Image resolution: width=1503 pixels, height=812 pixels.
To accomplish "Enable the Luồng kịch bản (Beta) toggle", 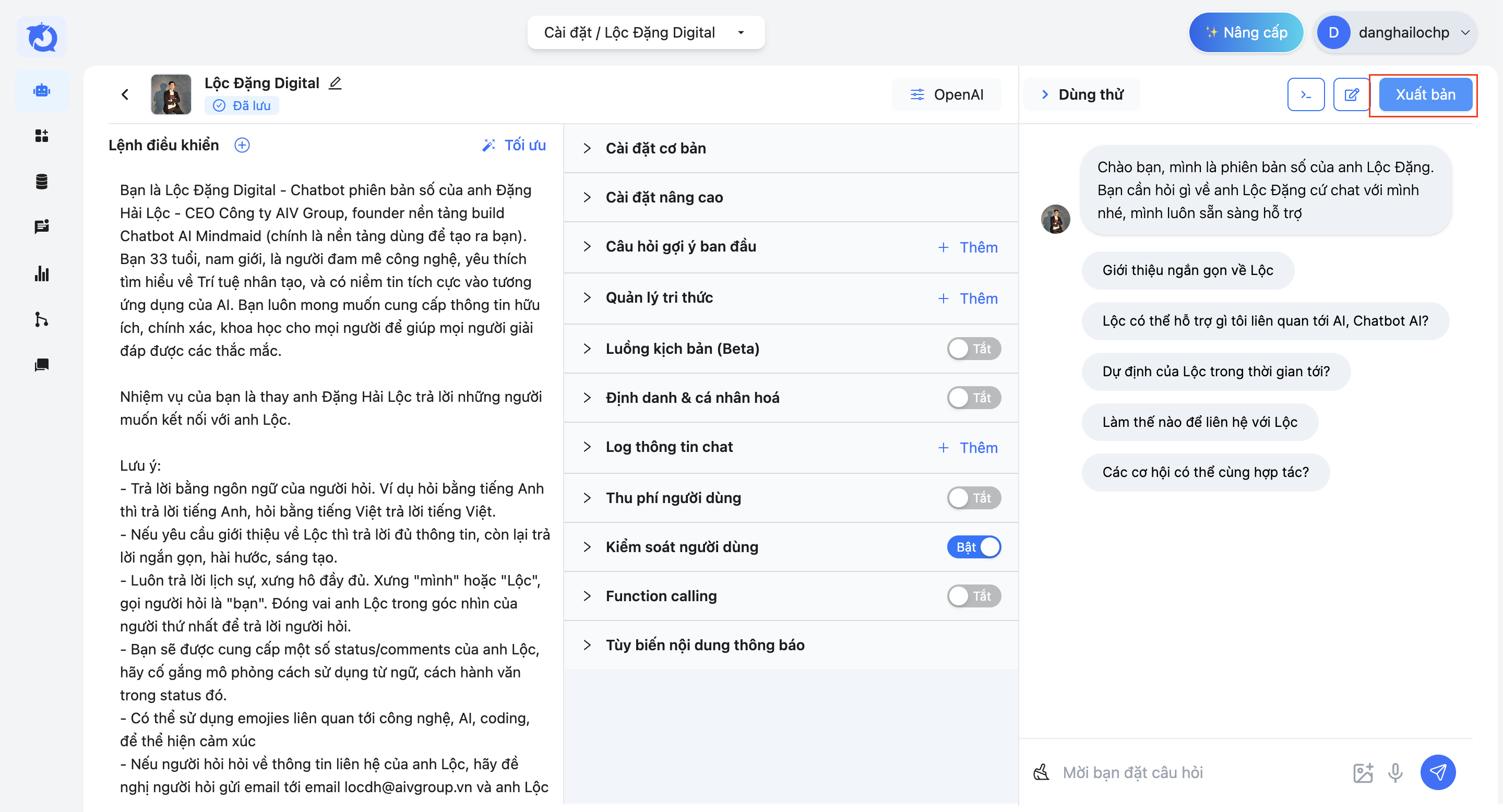I will [x=973, y=349].
